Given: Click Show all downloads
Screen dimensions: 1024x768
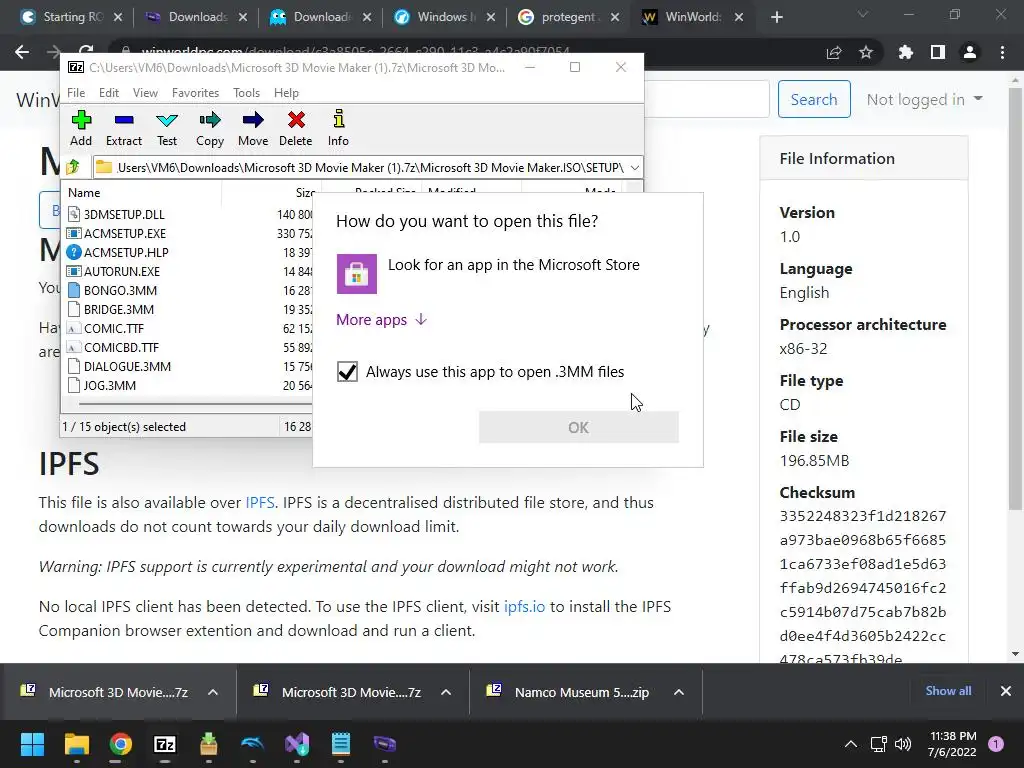Looking at the screenshot, I should click(x=948, y=691).
